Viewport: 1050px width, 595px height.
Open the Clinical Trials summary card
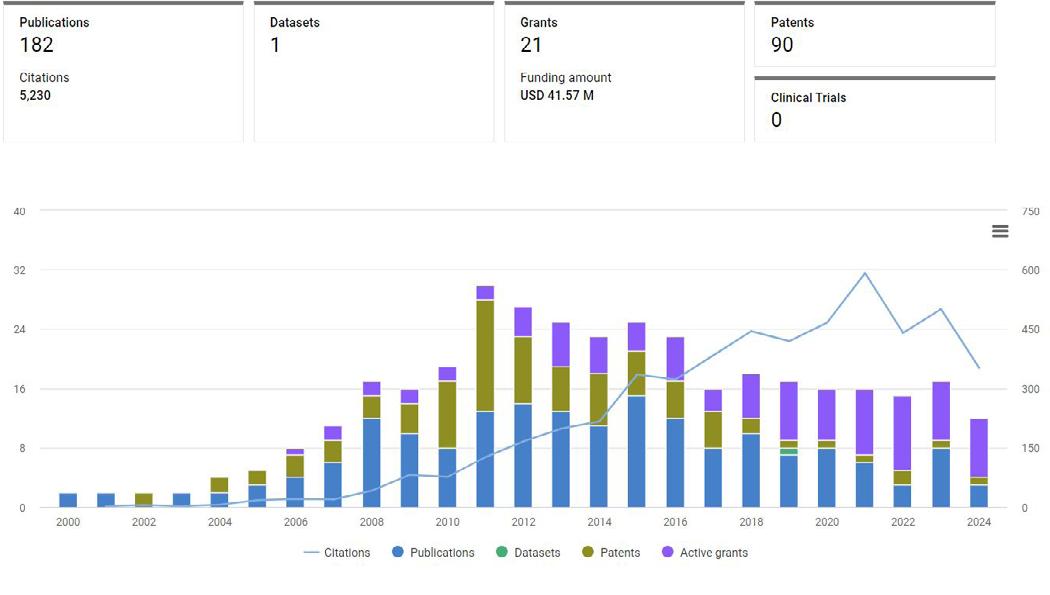pos(875,110)
